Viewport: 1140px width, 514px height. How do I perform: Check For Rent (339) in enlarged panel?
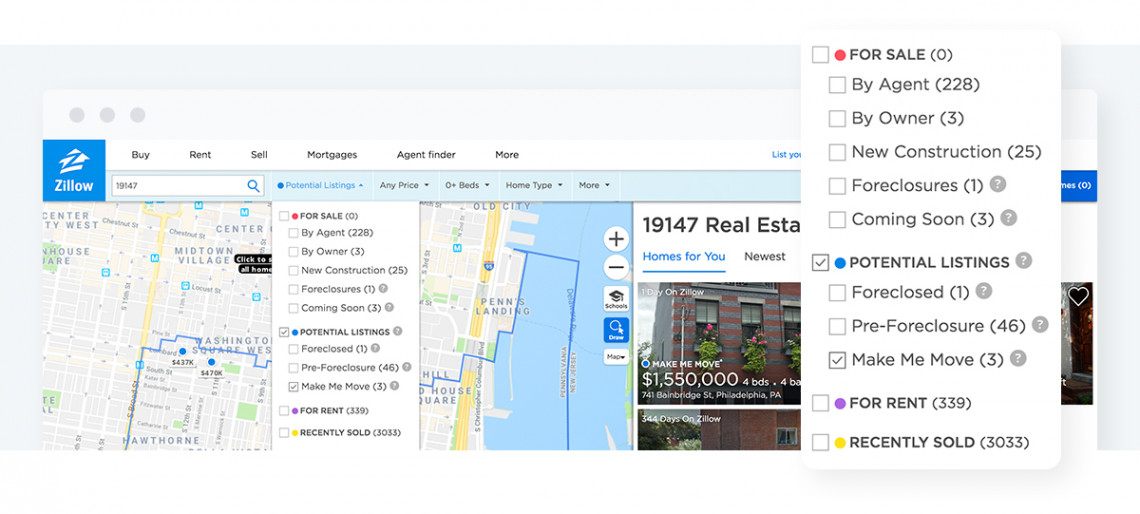tap(820, 403)
